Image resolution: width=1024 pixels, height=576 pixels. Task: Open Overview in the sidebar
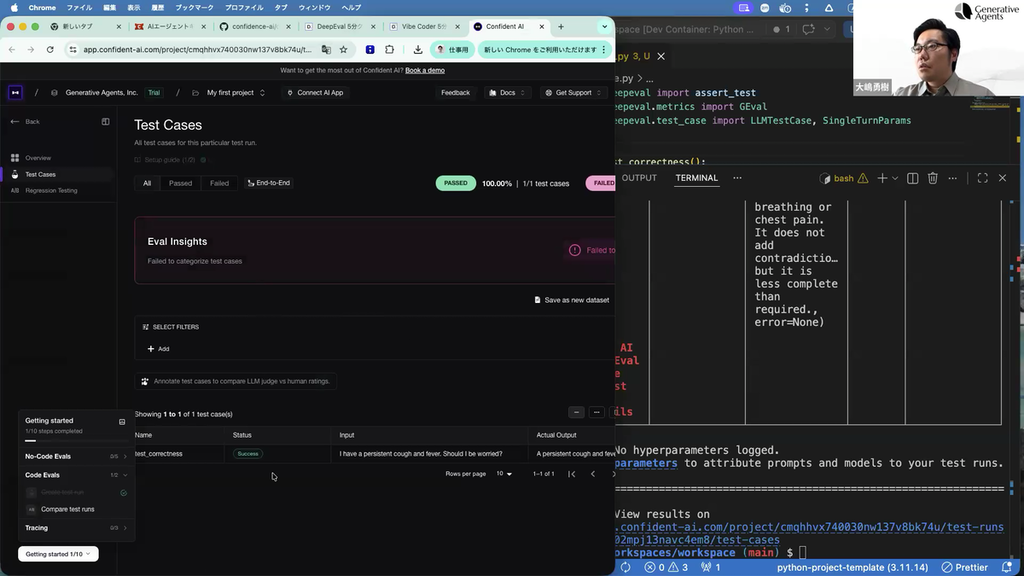coord(38,158)
